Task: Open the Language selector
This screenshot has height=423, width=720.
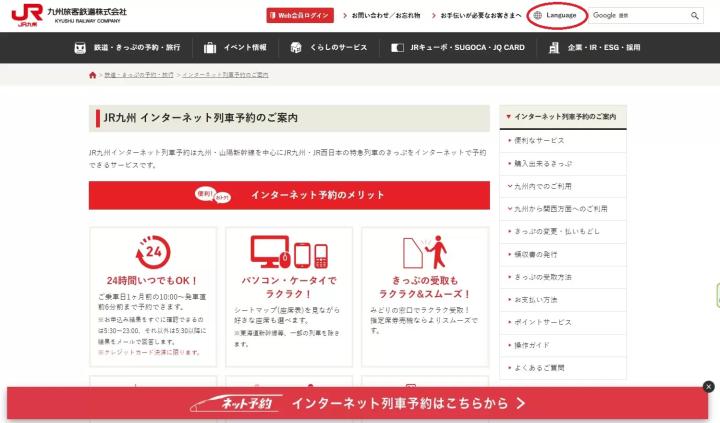Action: pyautogui.click(x=555, y=16)
